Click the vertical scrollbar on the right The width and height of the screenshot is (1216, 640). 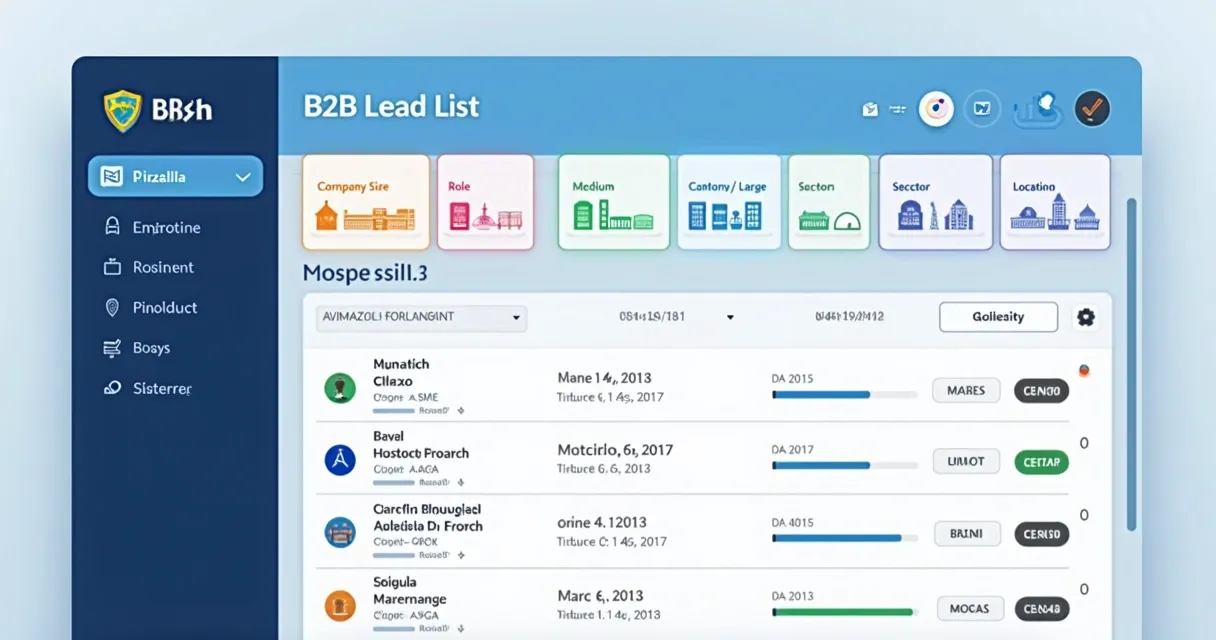[x=1132, y=364]
